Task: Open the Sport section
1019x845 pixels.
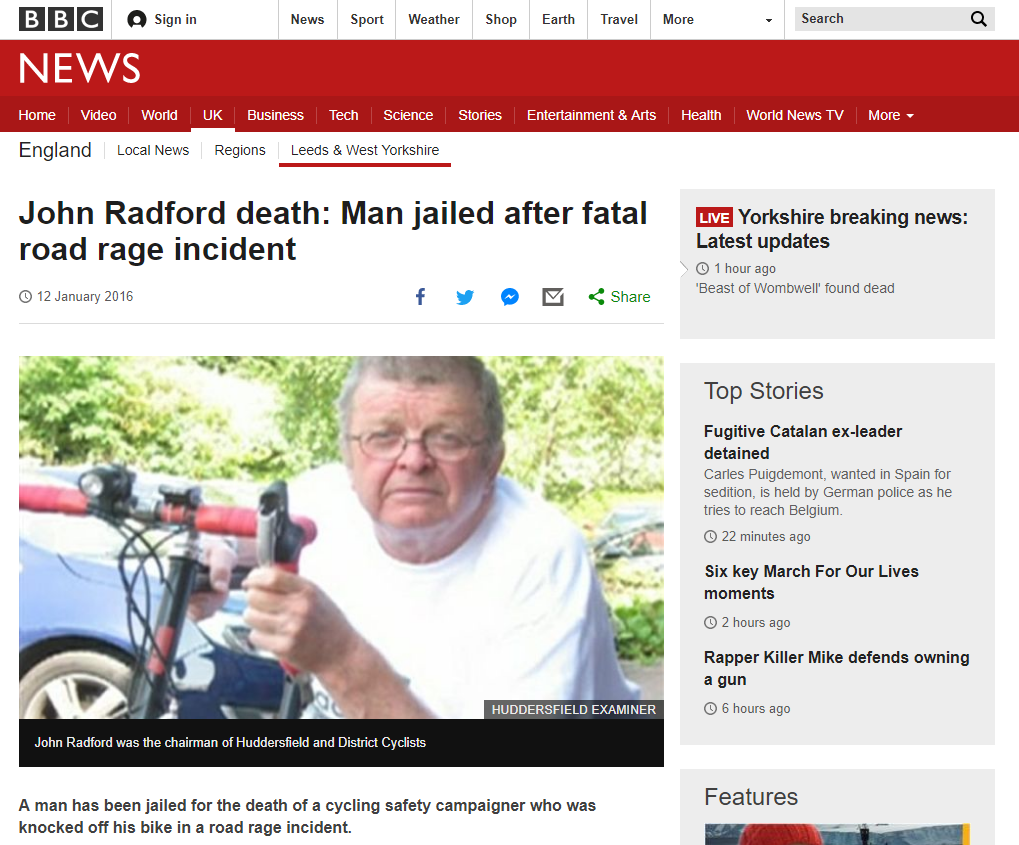Action: (x=367, y=20)
